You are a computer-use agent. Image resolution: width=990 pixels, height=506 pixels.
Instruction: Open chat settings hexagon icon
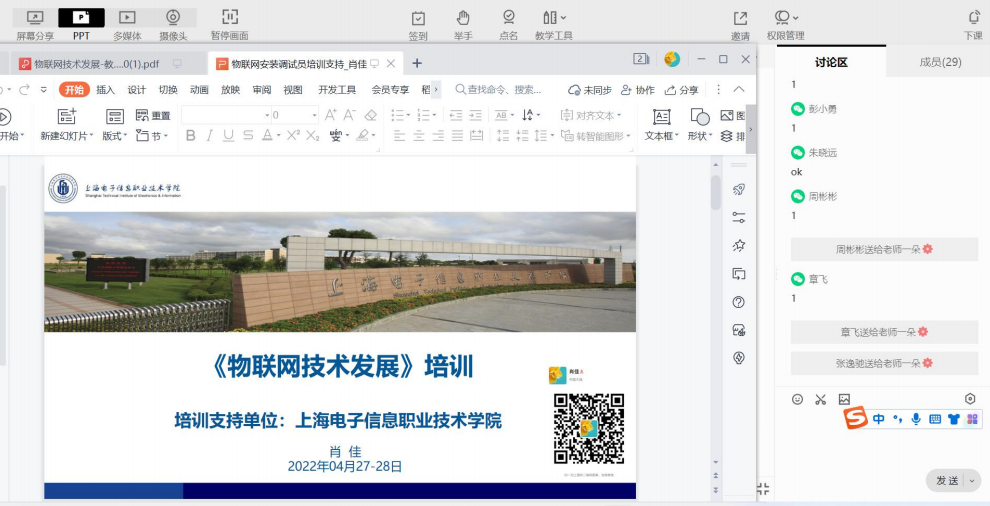[x=969, y=399]
